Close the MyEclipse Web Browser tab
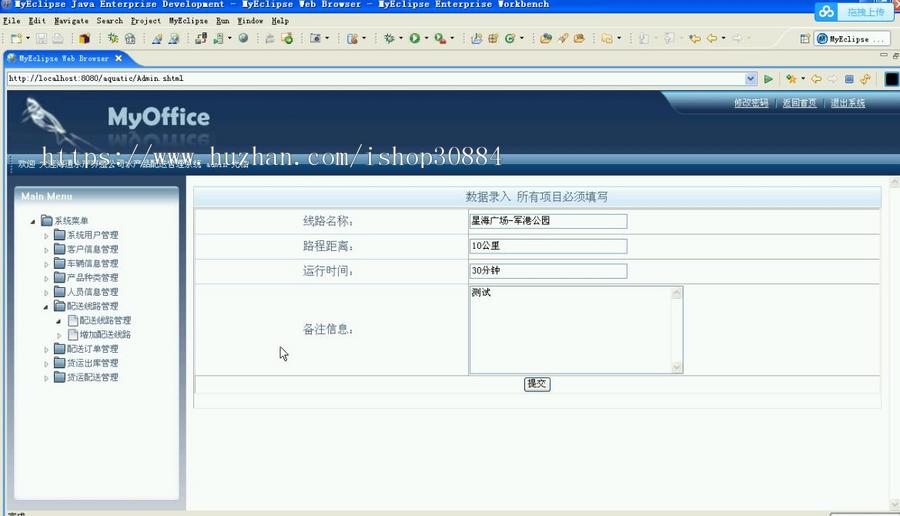This screenshot has width=900, height=516. tap(118, 59)
